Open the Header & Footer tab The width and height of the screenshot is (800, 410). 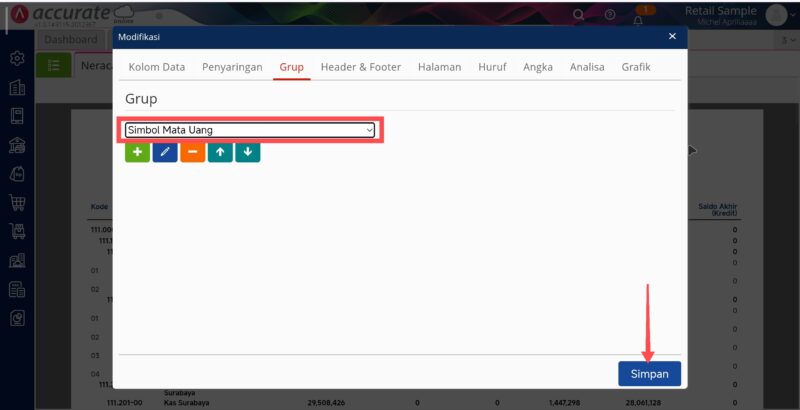[x=360, y=67]
